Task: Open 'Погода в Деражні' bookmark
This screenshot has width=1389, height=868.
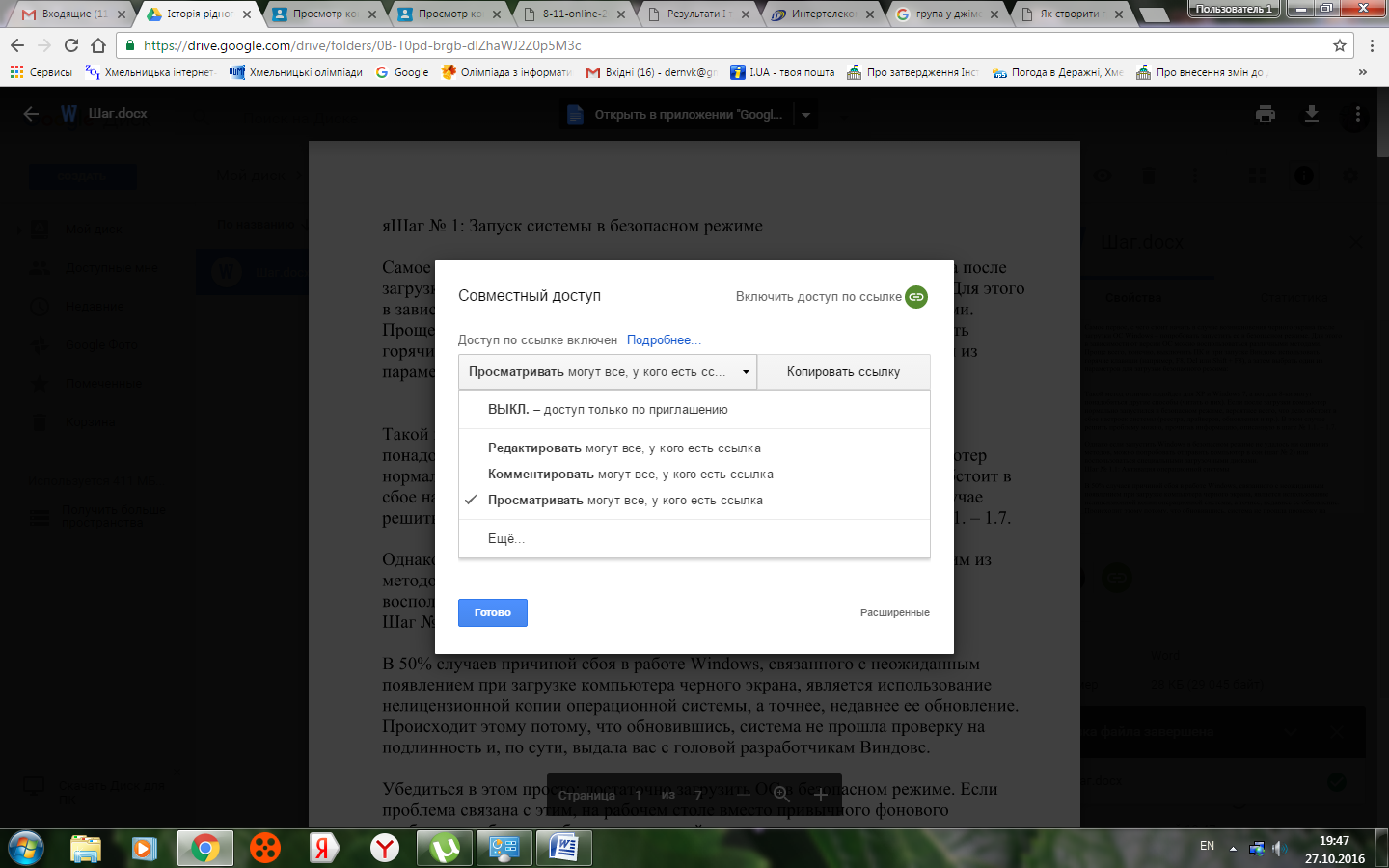Action: 1058,72
